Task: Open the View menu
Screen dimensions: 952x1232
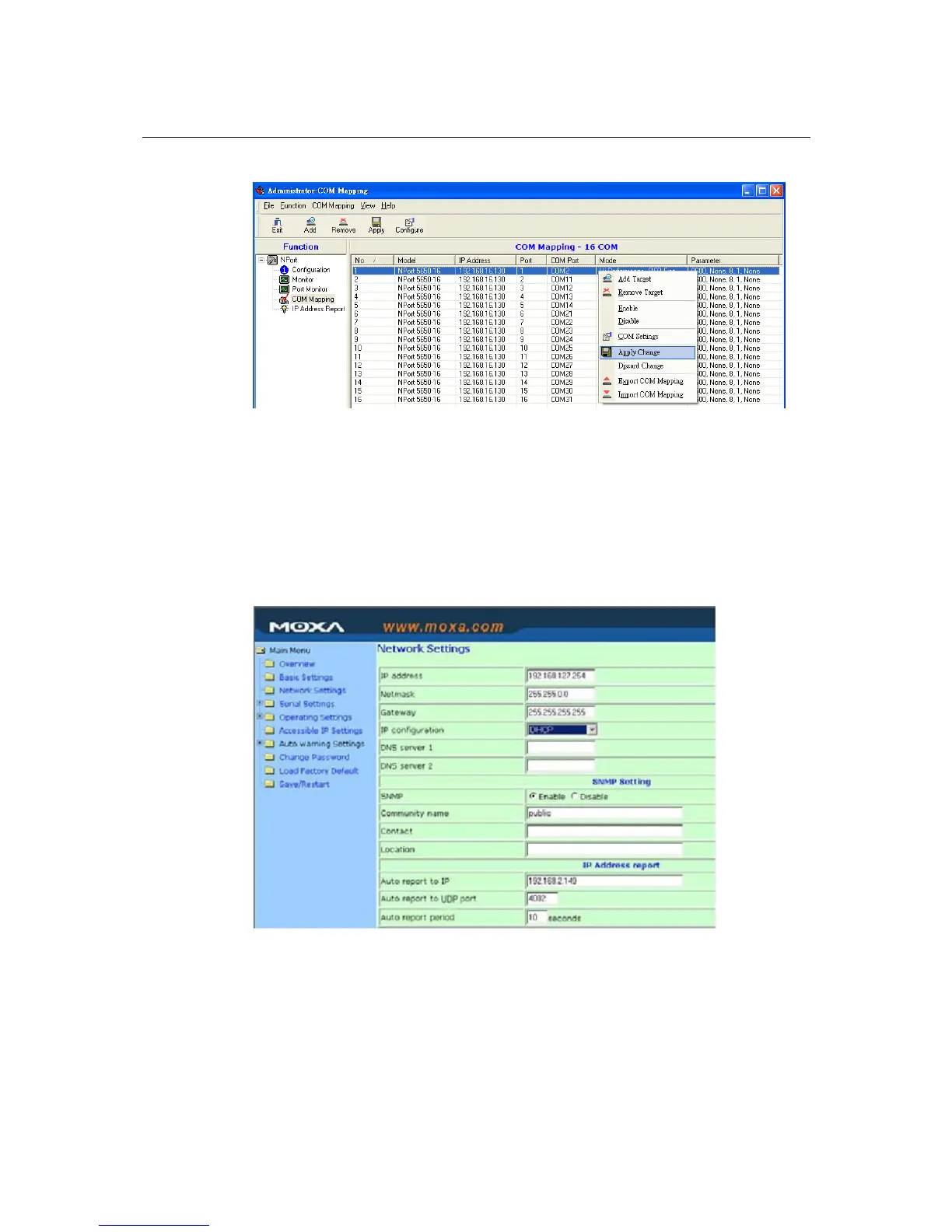Action: point(368,206)
